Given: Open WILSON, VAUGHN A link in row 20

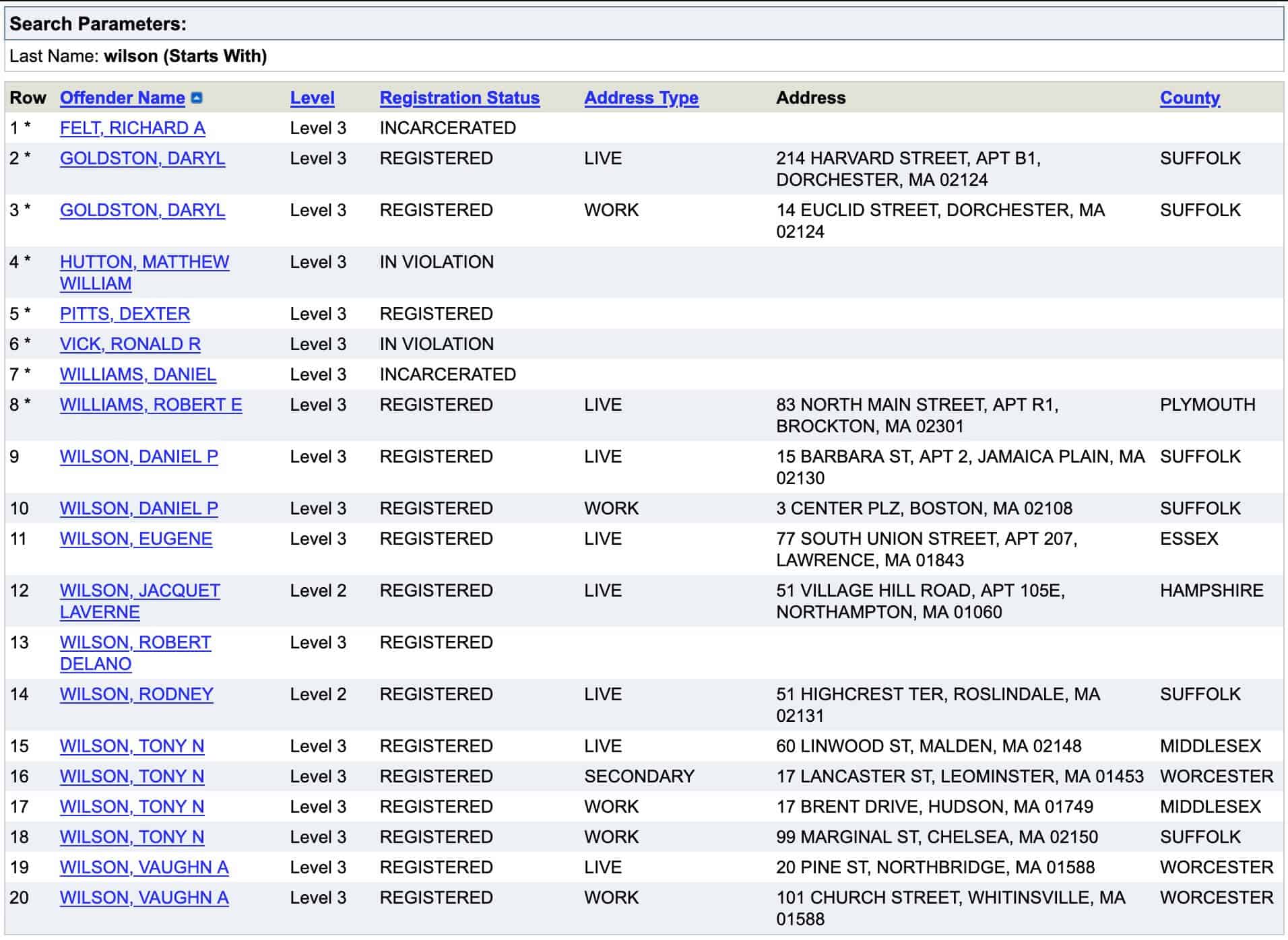Looking at the screenshot, I should [x=143, y=898].
